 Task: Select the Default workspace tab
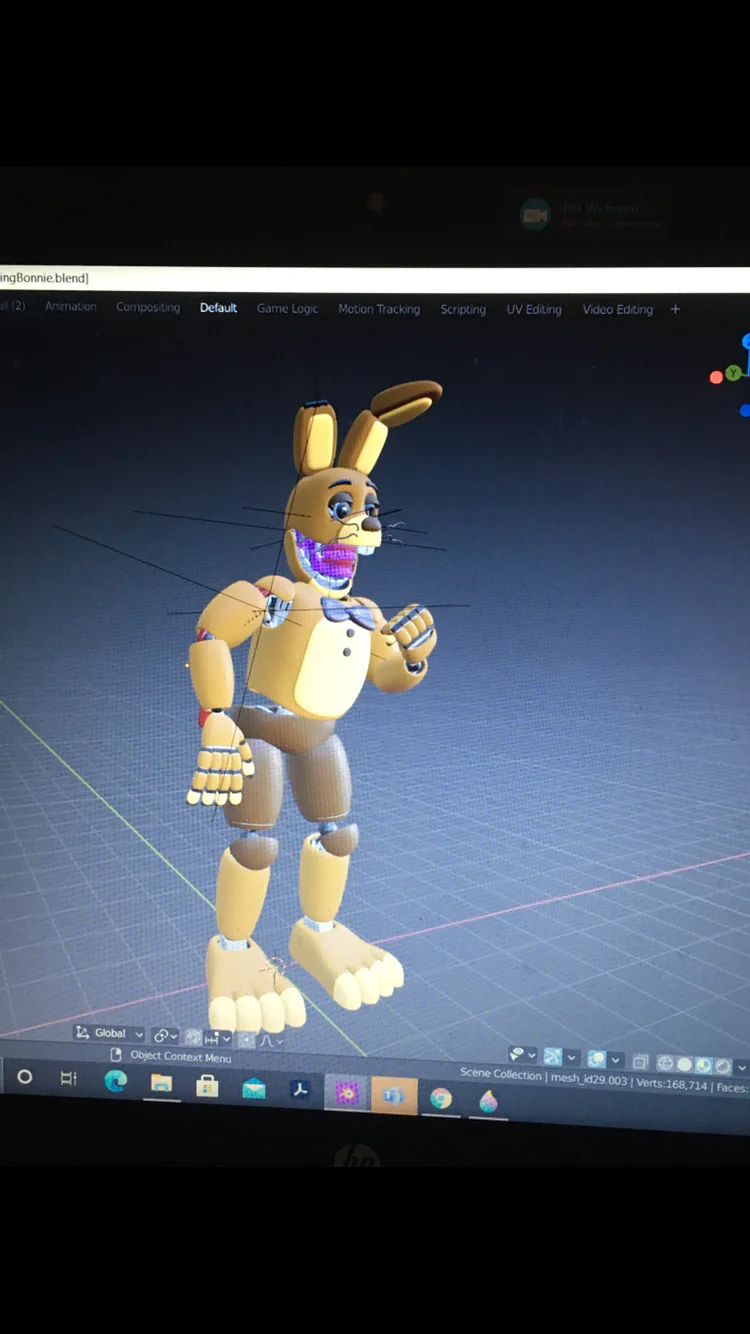coord(218,307)
